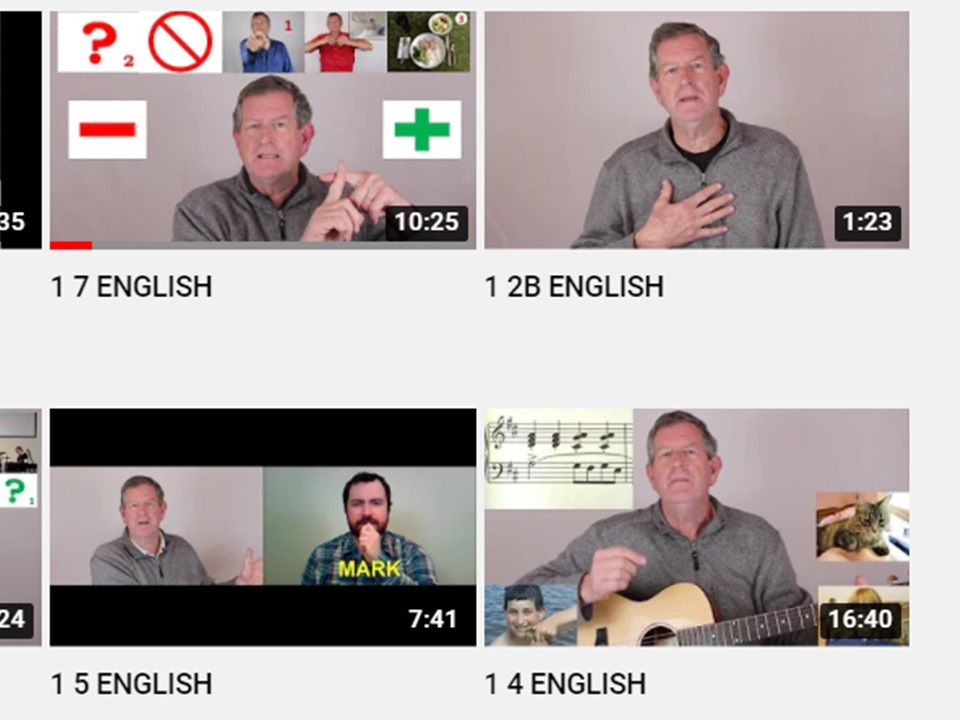Open the 1 2B ENGLISH video thumbnail
Screen dimensions: 960x720
(697, 130)
